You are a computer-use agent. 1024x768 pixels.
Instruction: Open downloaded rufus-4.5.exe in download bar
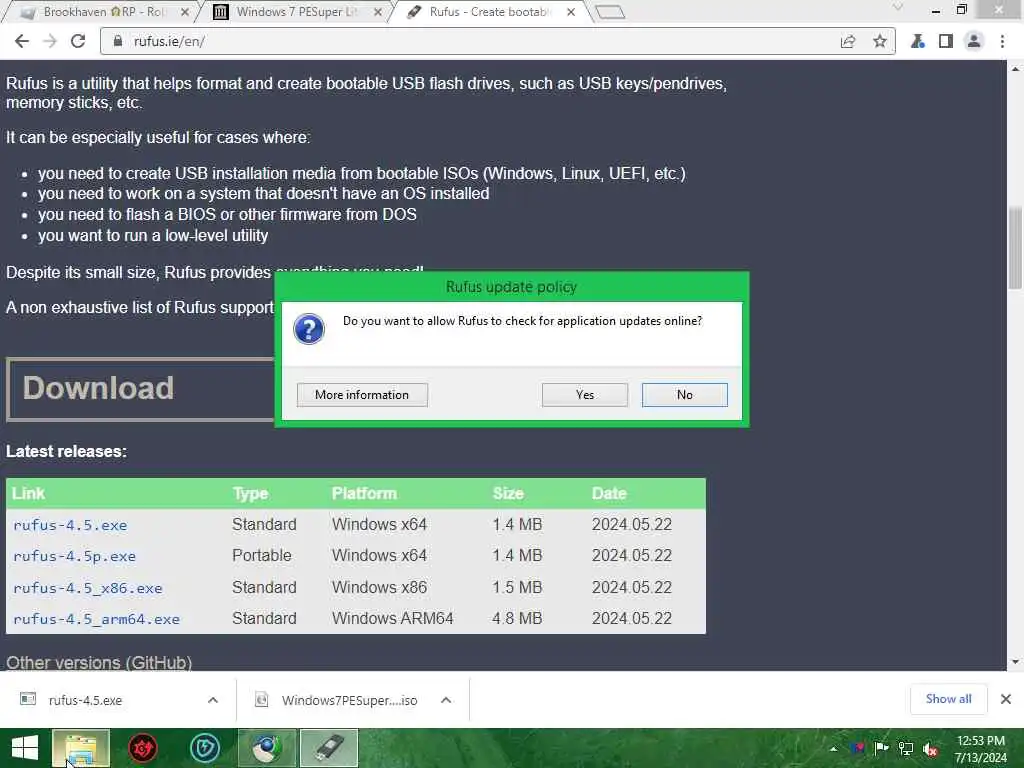[x=85, y=700]
